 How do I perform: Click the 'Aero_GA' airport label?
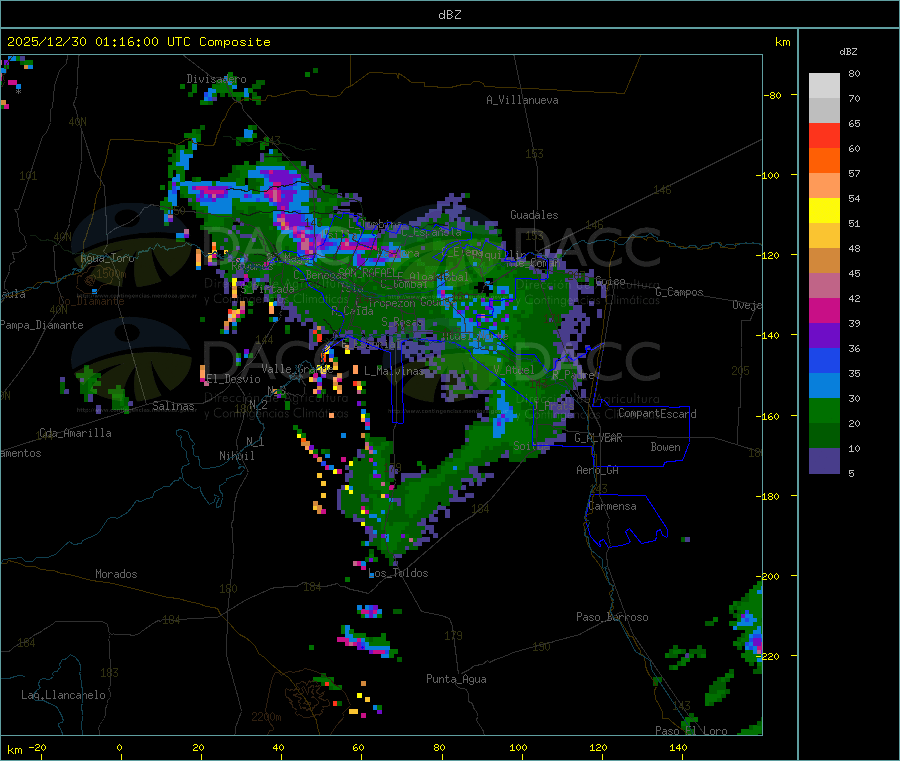[x=598, y=470]
